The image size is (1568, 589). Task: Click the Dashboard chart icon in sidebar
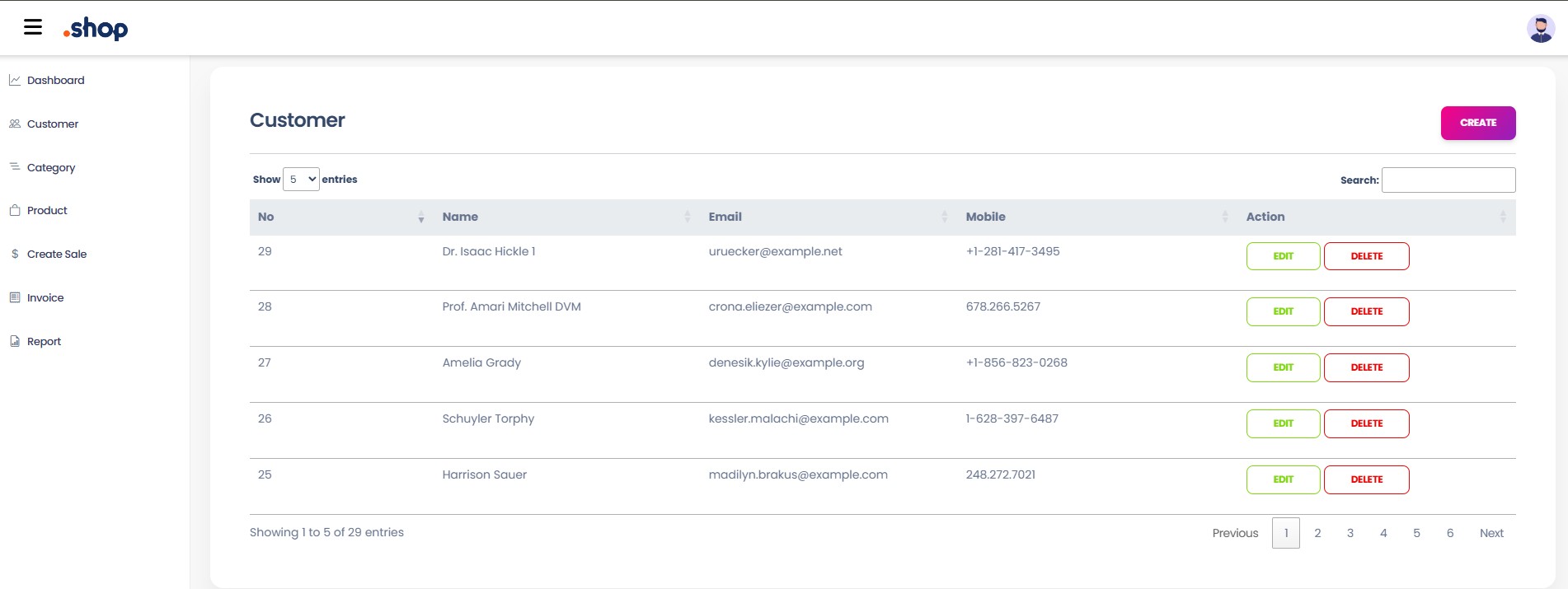coord(15,80)
